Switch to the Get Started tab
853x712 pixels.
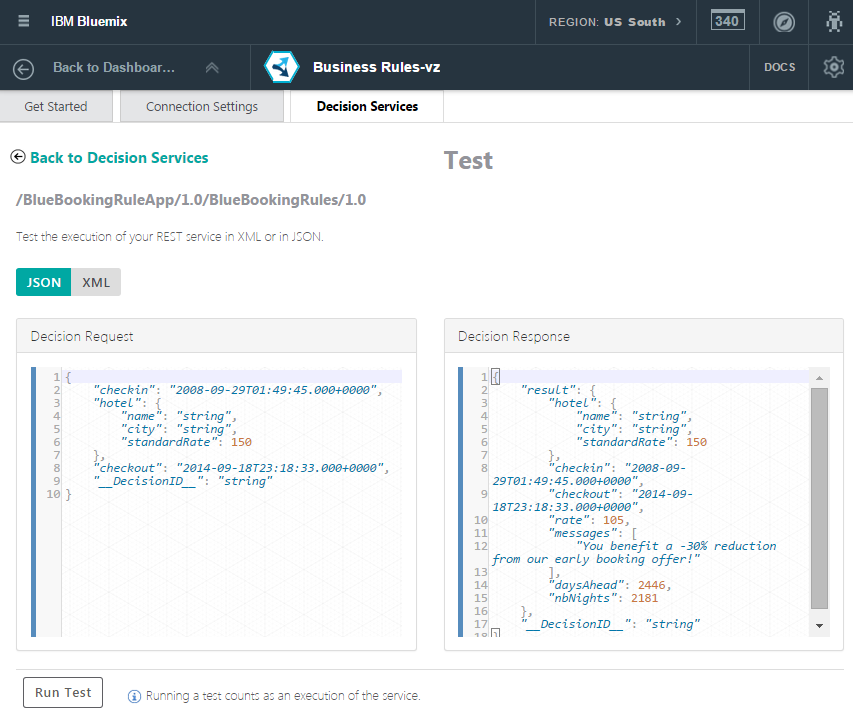(56, 107)
